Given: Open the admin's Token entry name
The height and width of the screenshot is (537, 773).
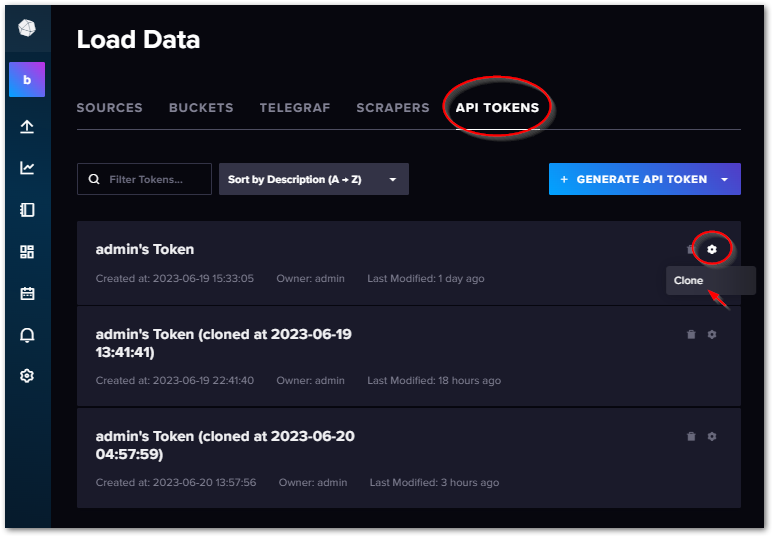Looking at the screenshot, I should pyautogui.click(x=145, y=250).
